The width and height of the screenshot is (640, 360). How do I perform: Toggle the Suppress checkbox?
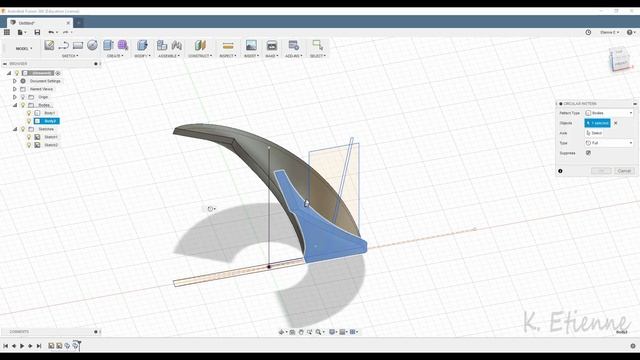tap(588, 153)
